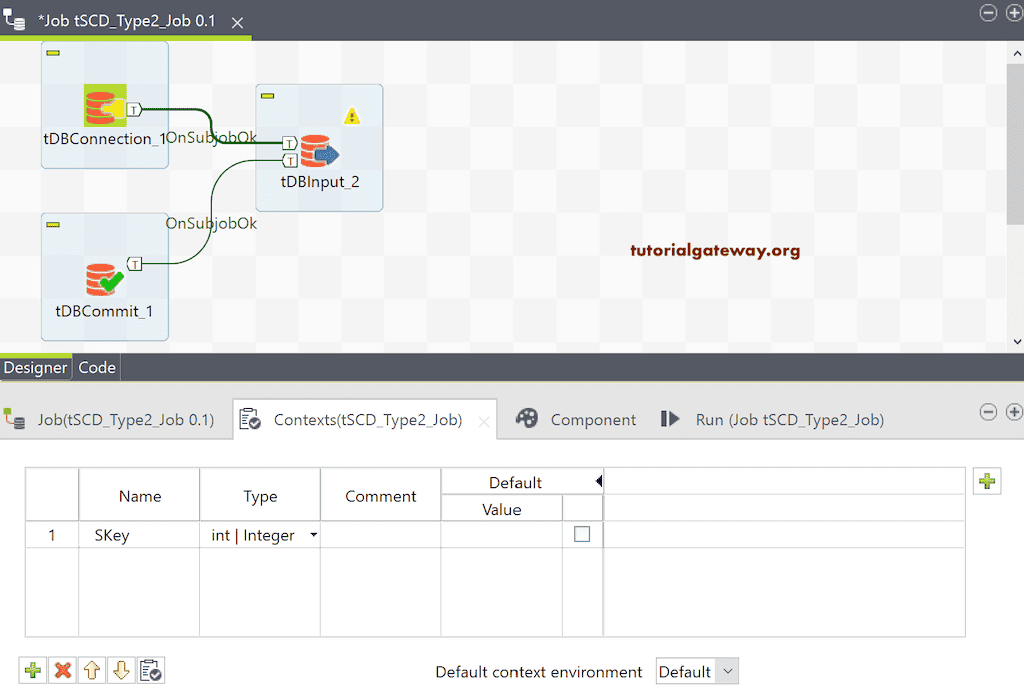Add a new context variable with the plus icon
1024x695 pixels.
[x=32, y=670]
